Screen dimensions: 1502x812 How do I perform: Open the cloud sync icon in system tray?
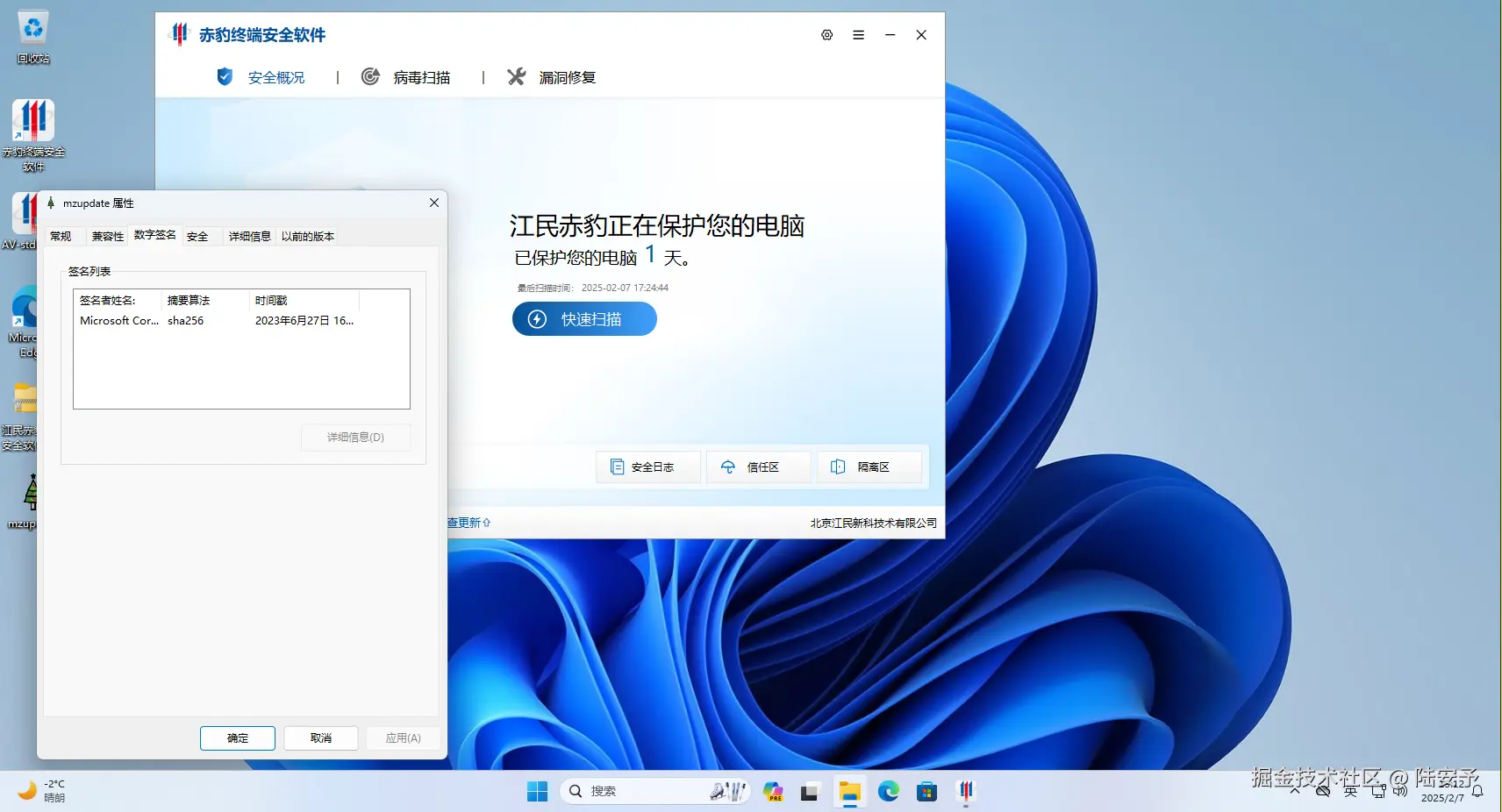point(1323,791)
